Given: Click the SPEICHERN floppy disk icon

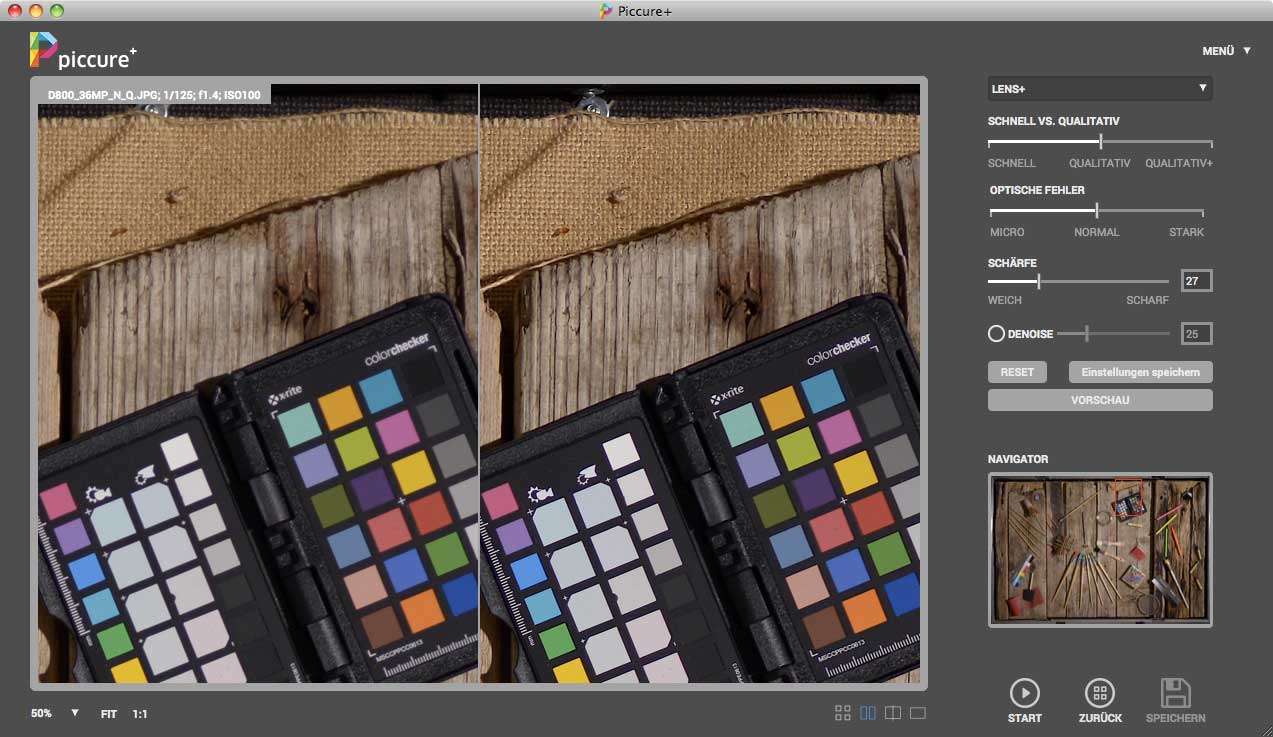Looking at the screenshot, I should pyautogui.click(x=1175, y=693).
